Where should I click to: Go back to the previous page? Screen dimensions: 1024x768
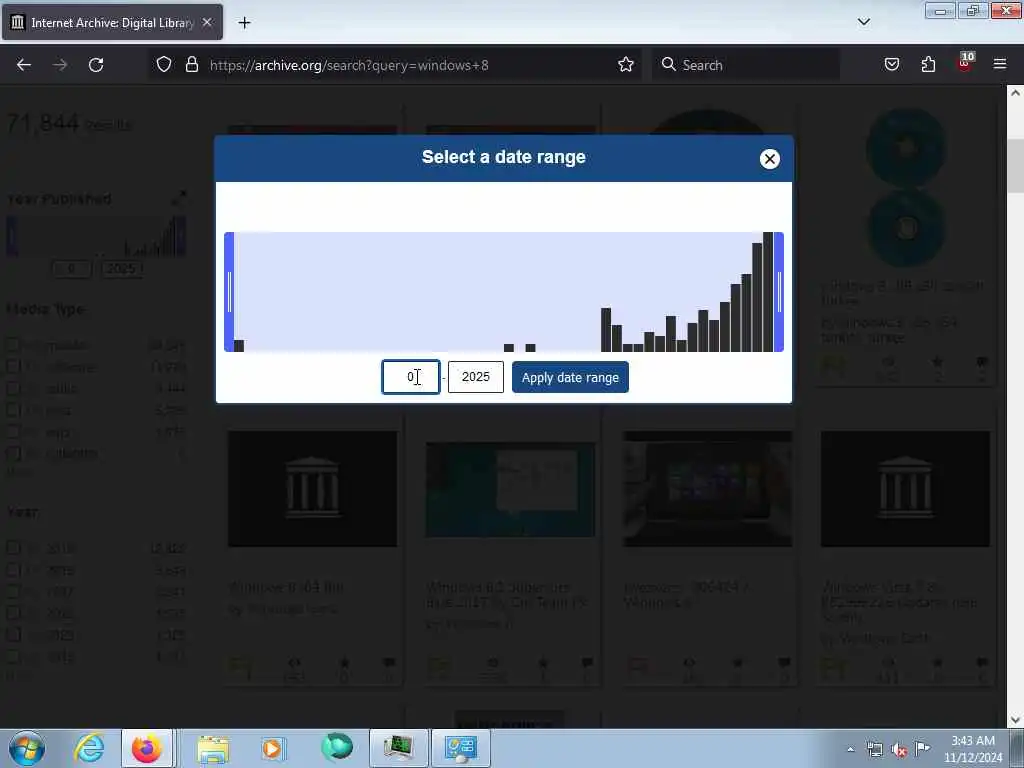(24, 65)
